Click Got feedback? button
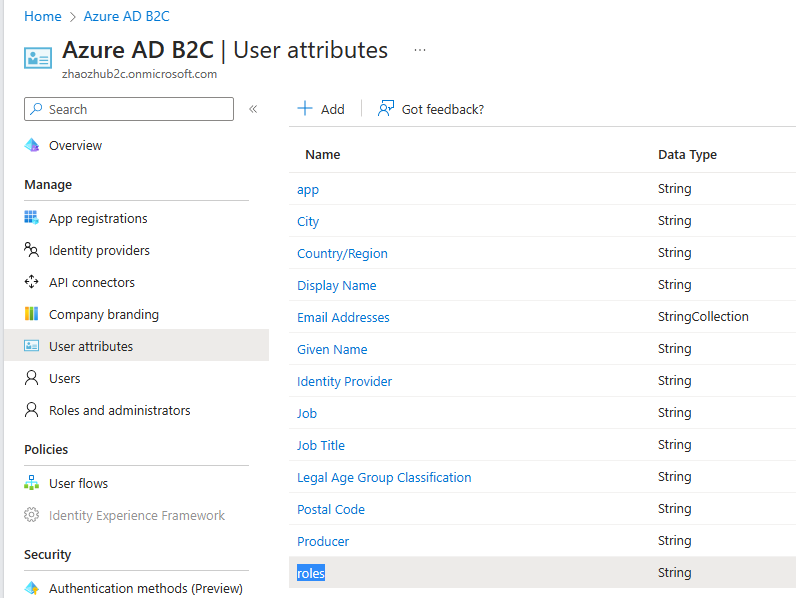 430,109
